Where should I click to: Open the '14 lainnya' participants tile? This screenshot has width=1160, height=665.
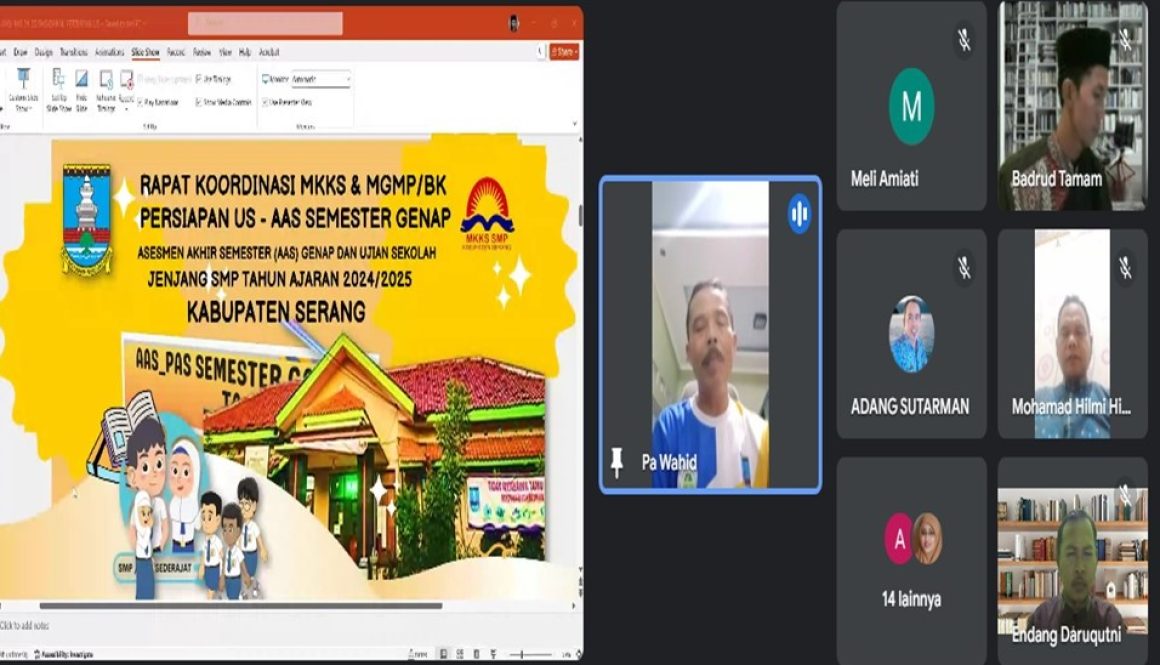pyautogui.click(x=911, y=561)
